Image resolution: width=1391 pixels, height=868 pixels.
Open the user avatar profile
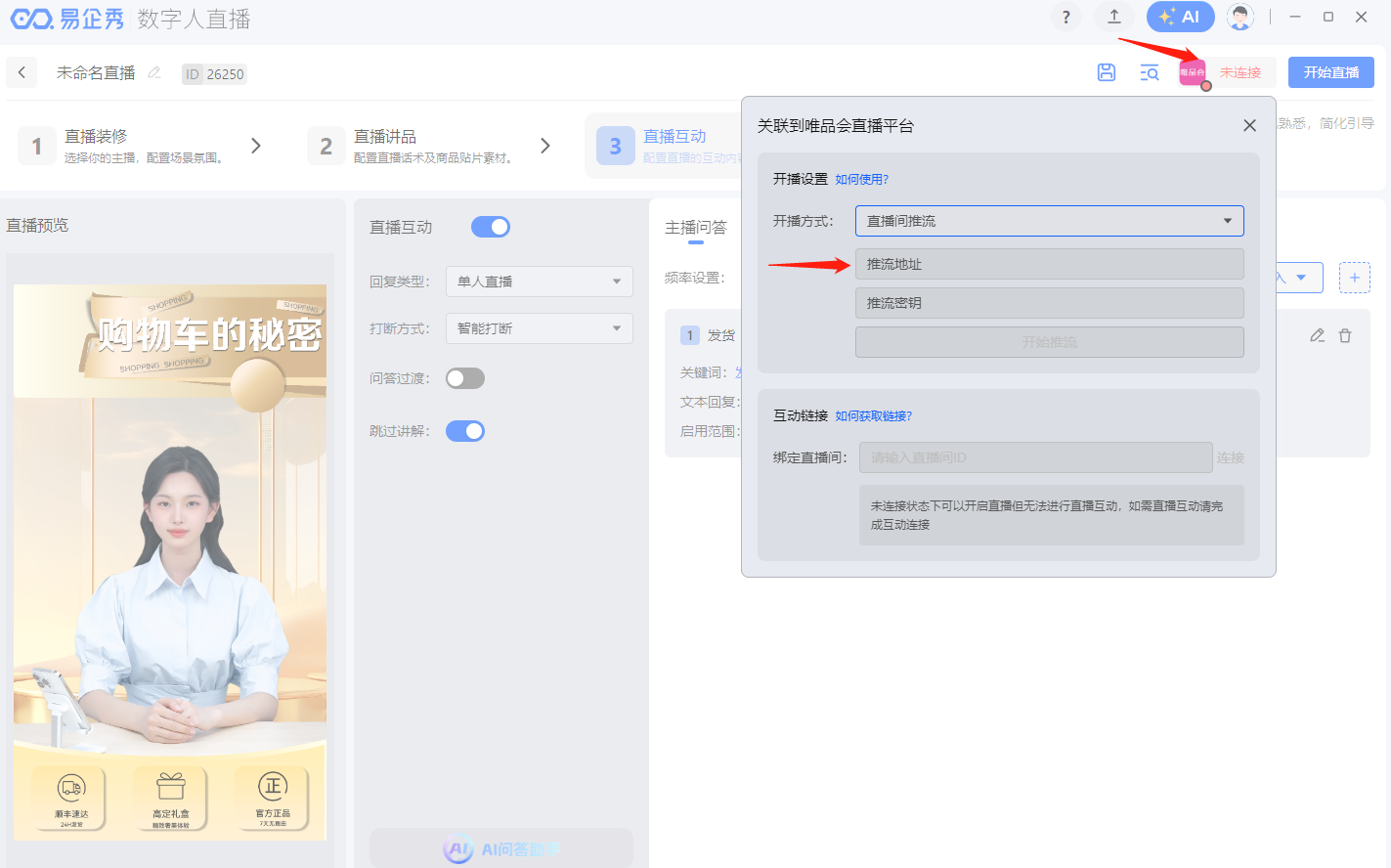click(x=1239, y=17)
